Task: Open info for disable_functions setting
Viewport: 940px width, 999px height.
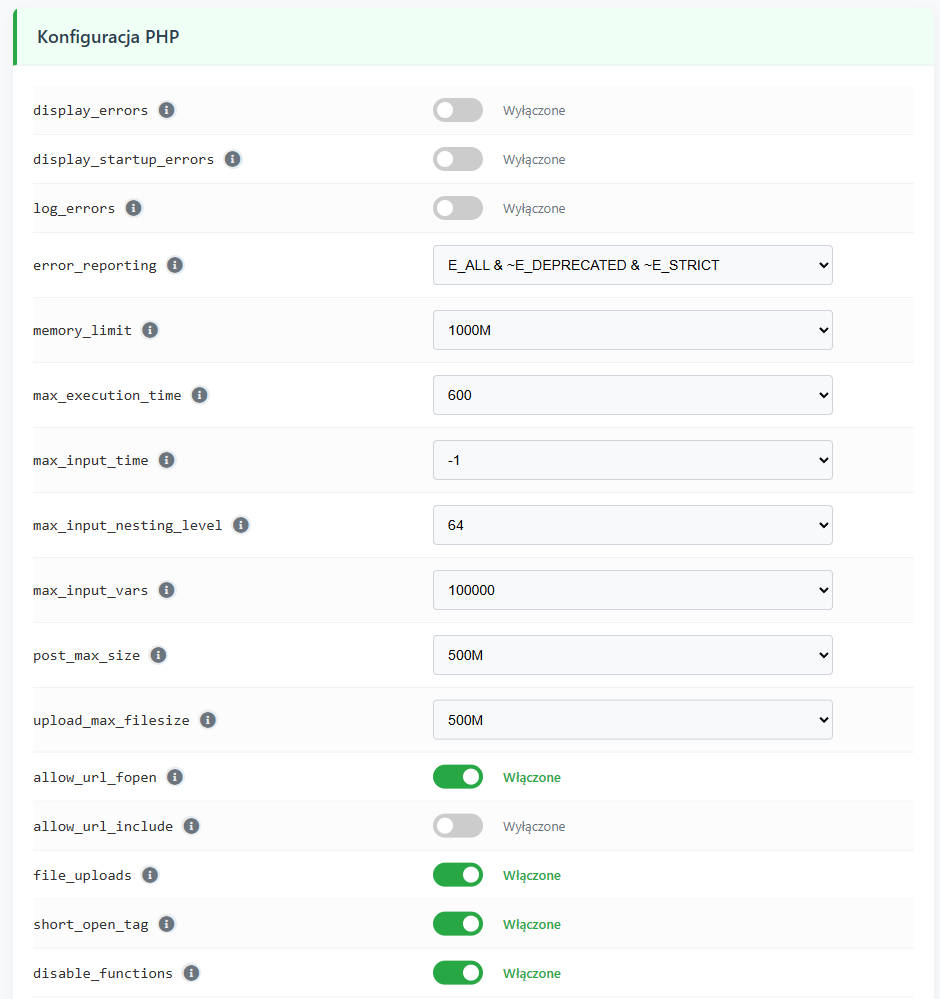Action: [x=190, y=972]
